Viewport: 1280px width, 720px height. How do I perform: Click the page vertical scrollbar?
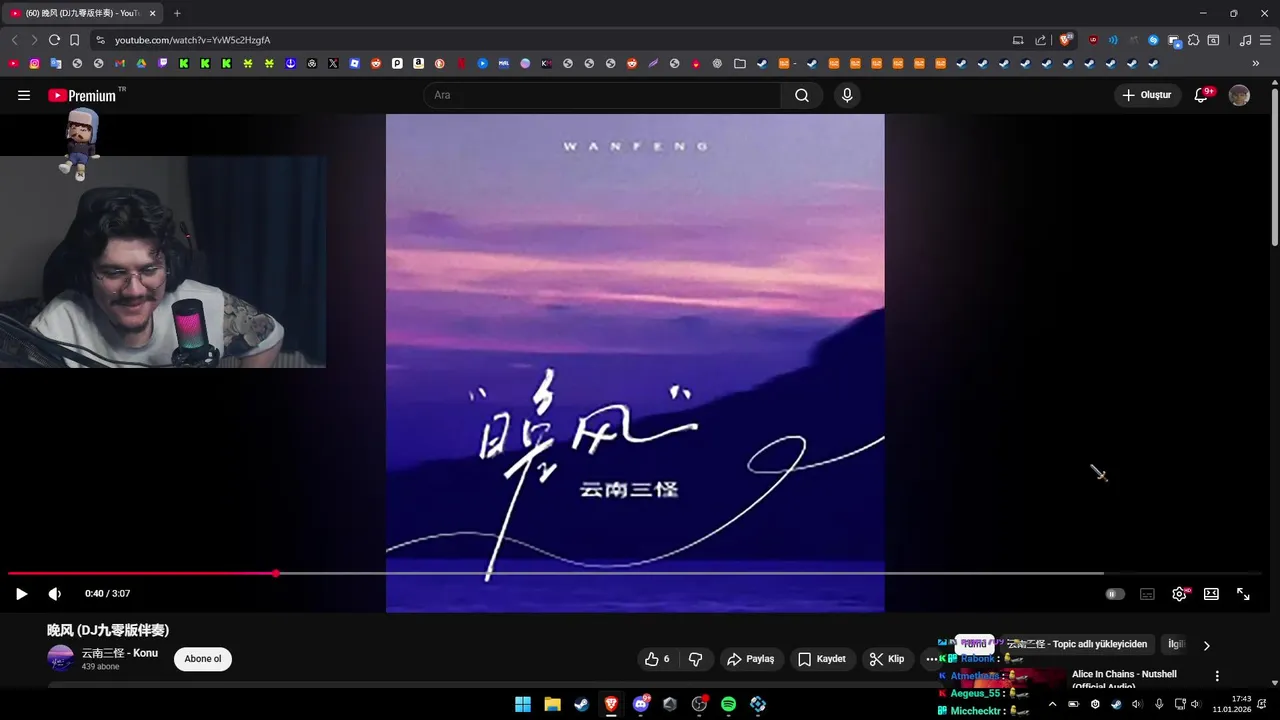[x=1275, y=165]
